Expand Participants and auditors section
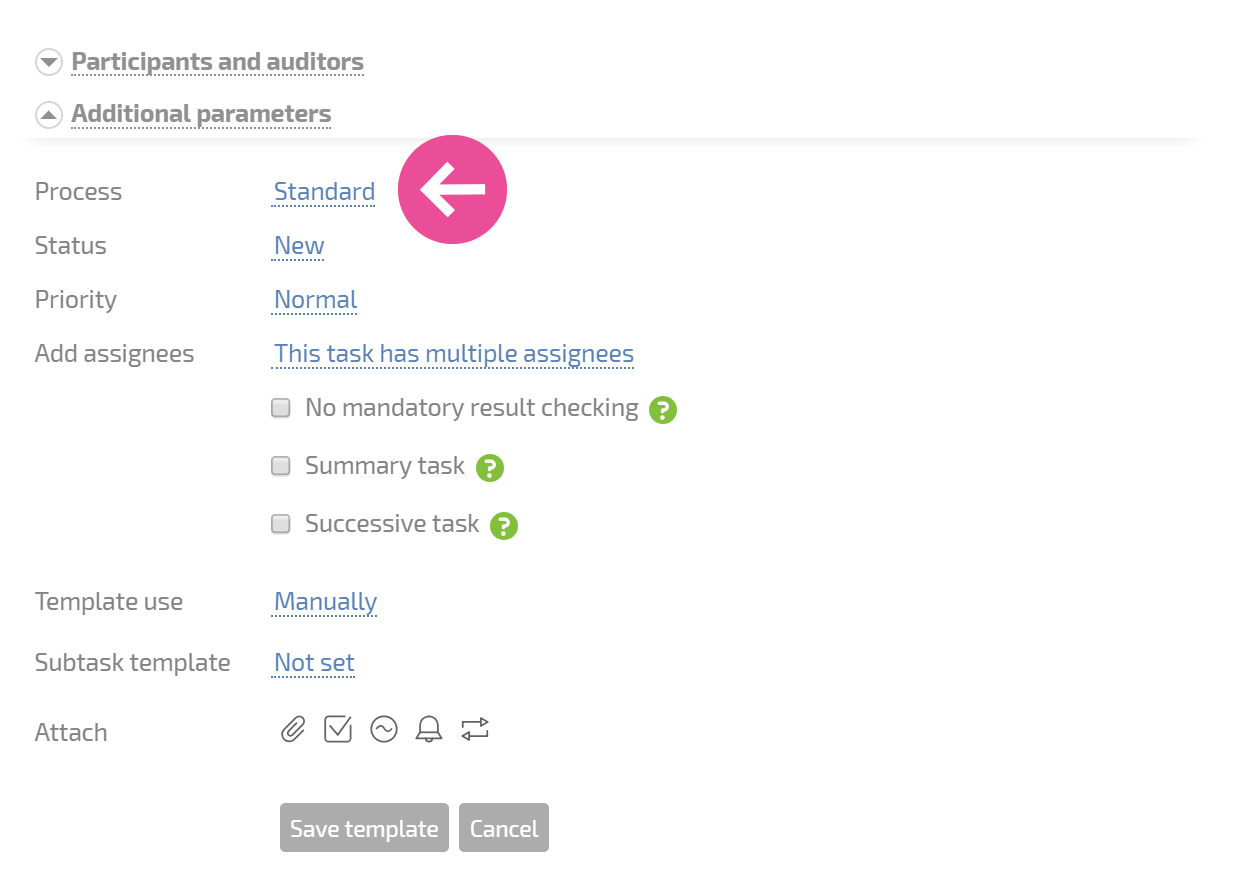 217,62
